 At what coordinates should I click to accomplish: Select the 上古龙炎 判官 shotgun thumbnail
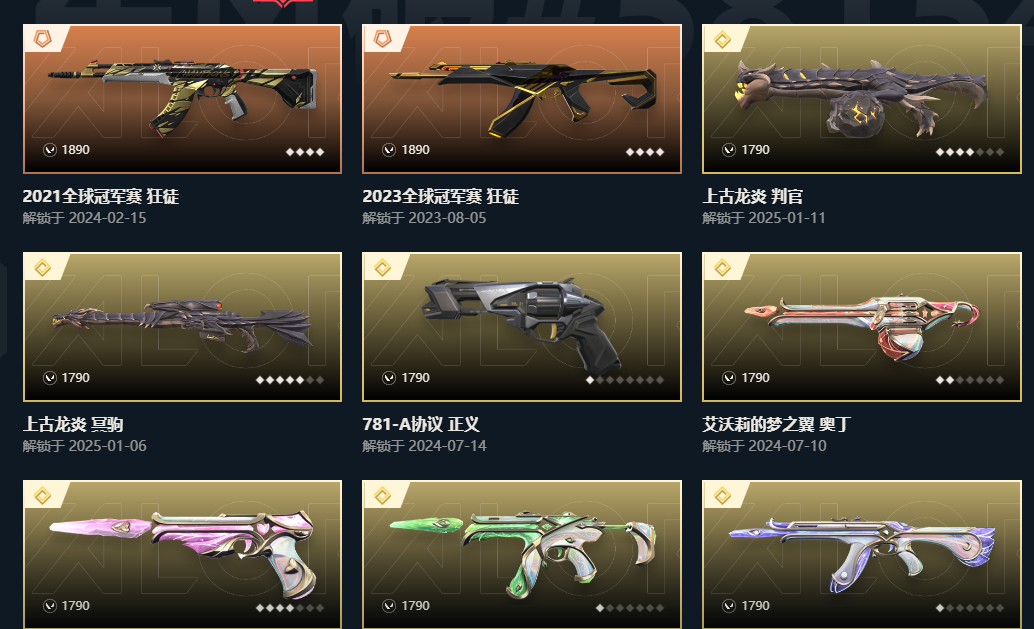pos(862,99)
